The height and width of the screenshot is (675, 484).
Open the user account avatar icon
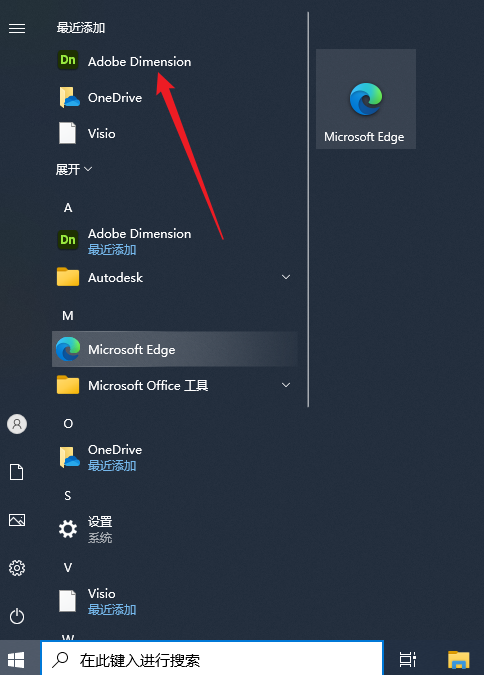pos(17,424)
